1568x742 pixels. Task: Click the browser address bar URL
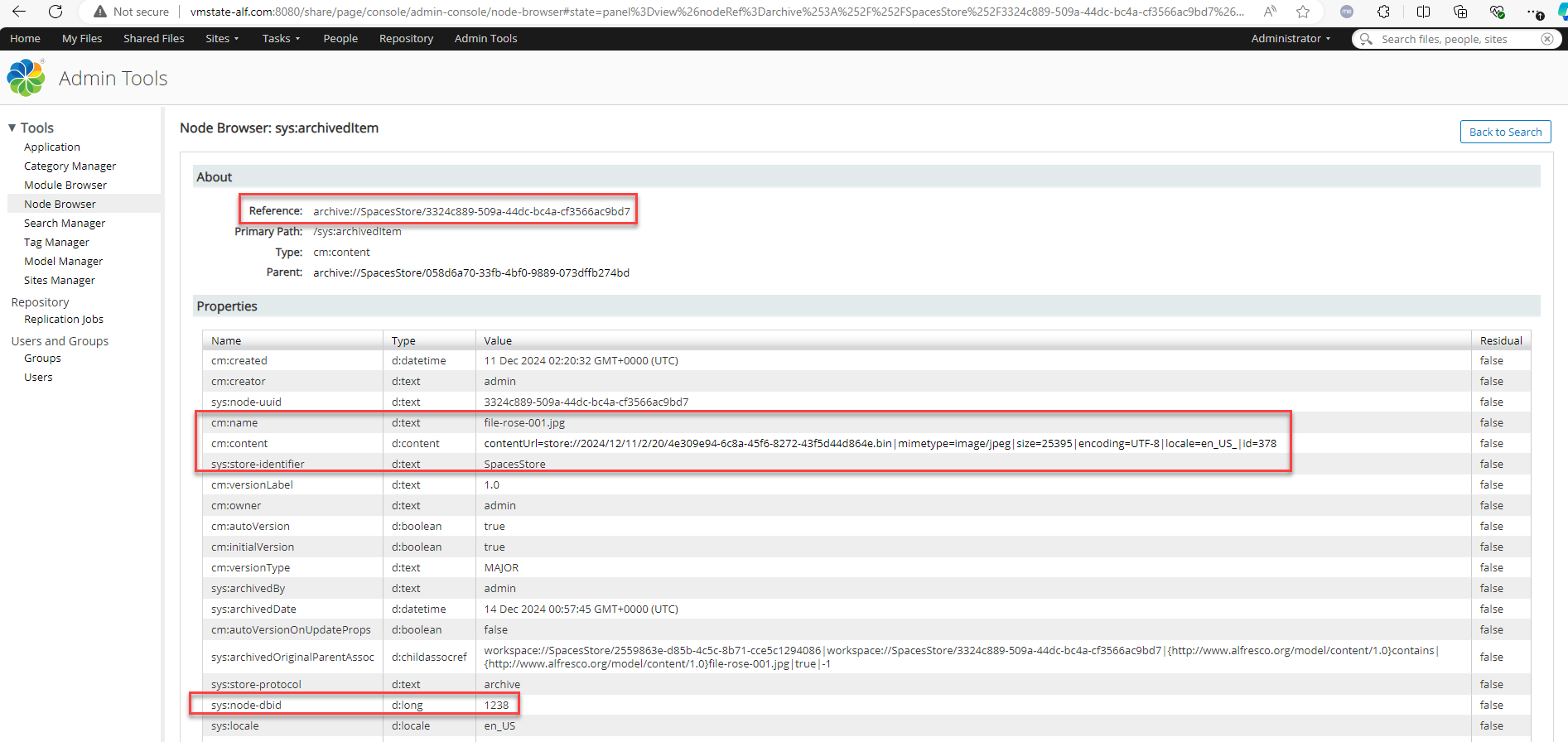point(716,12)
